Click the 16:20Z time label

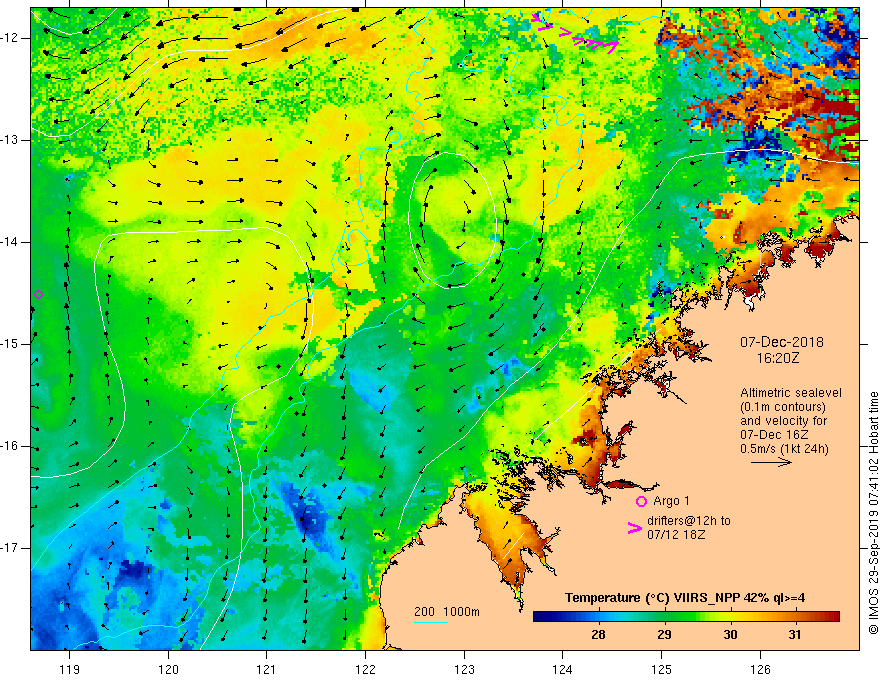click(x=778, y=358)
